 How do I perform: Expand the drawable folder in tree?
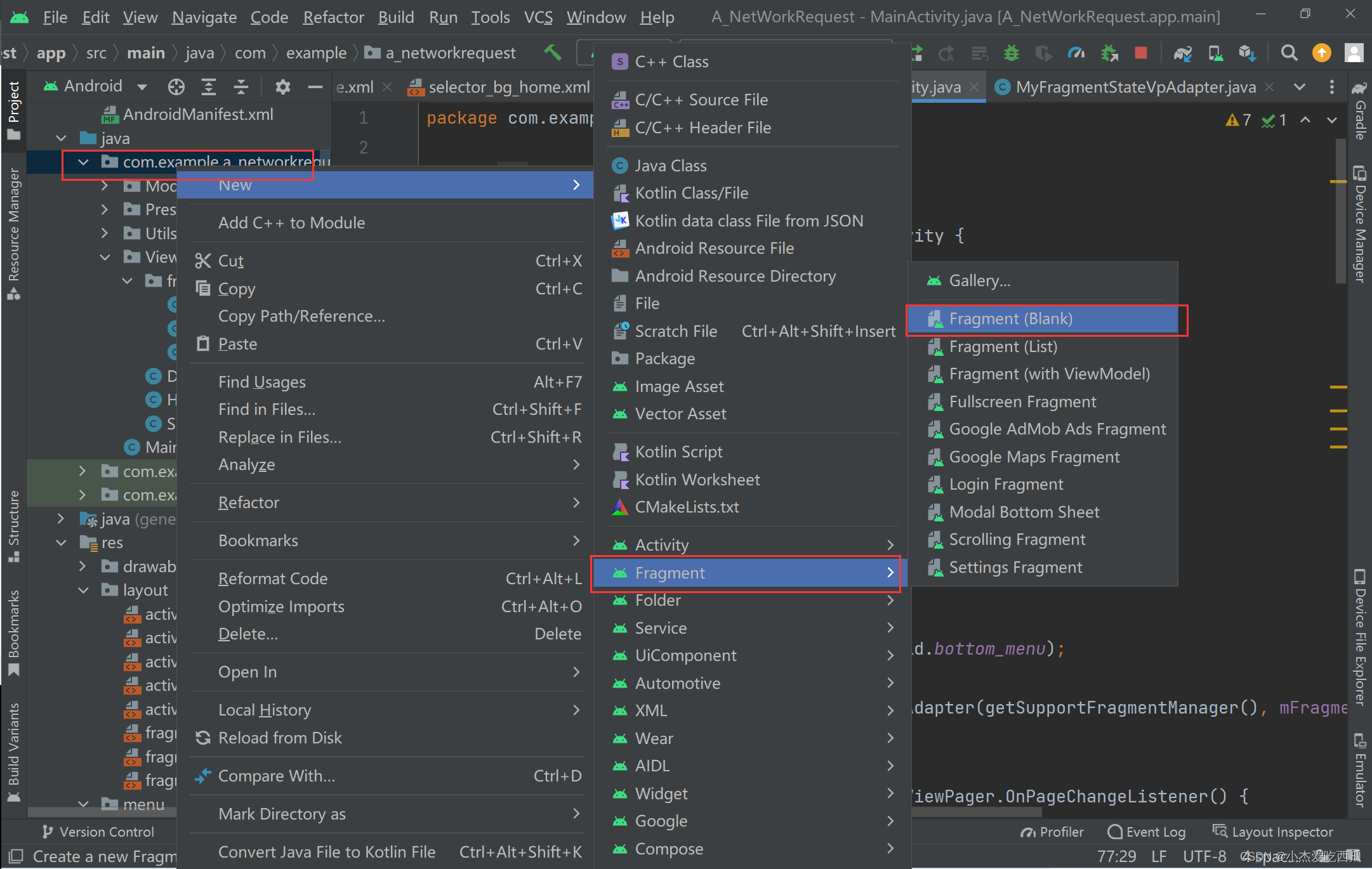tap(83, 566)
